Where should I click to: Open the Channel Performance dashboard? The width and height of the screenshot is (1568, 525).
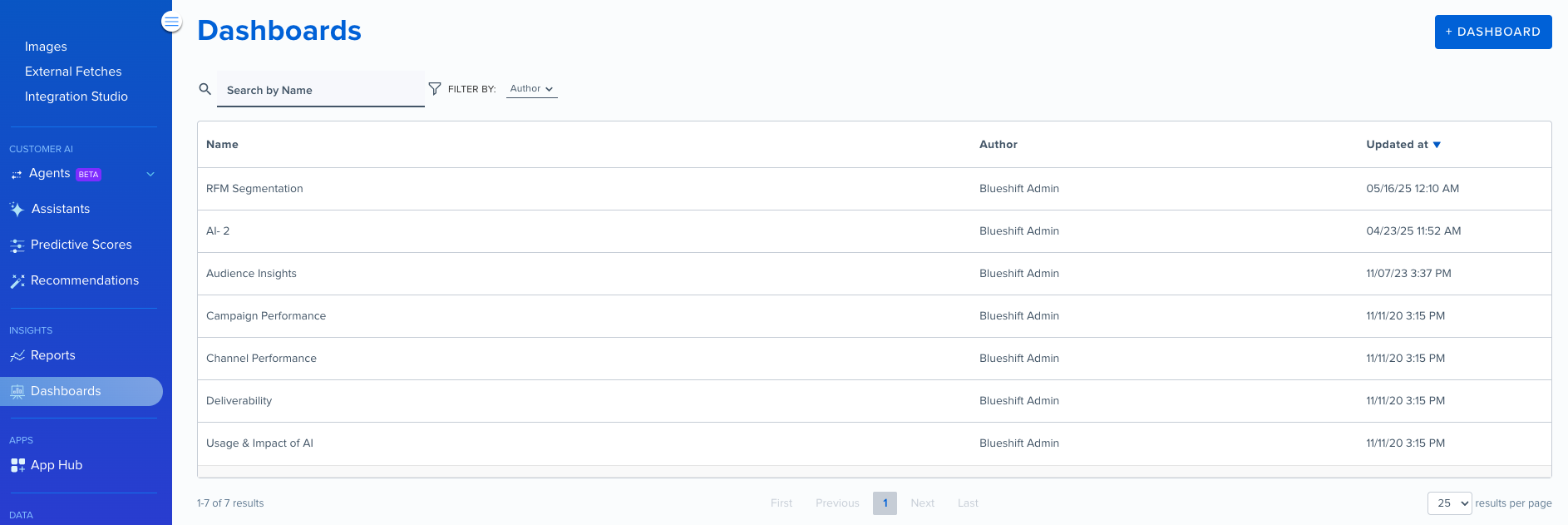pos(261,359)
